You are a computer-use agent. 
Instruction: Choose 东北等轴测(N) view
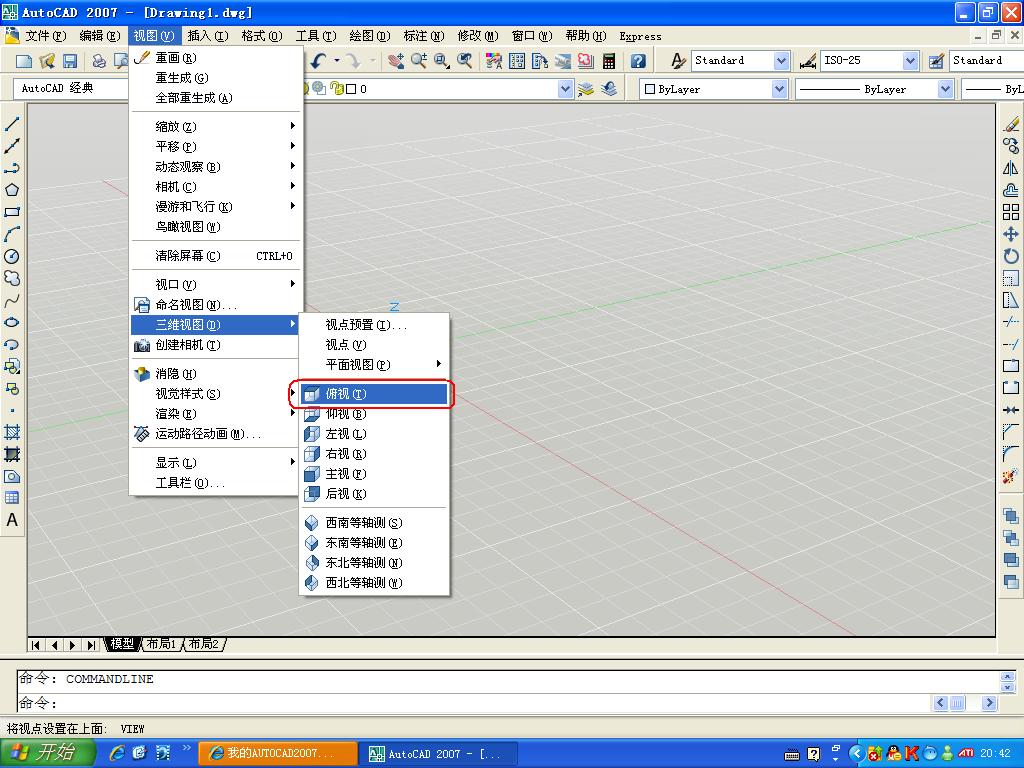coord(374,562)
